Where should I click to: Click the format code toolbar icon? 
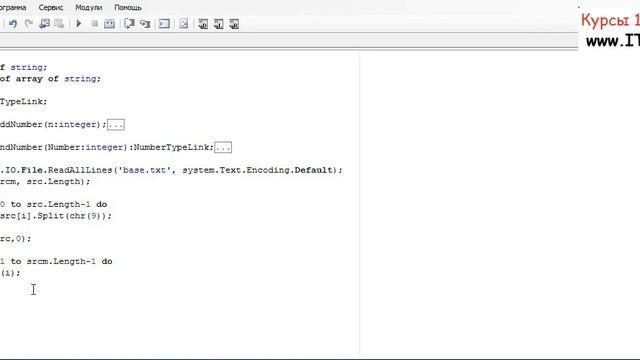[184, 24]
